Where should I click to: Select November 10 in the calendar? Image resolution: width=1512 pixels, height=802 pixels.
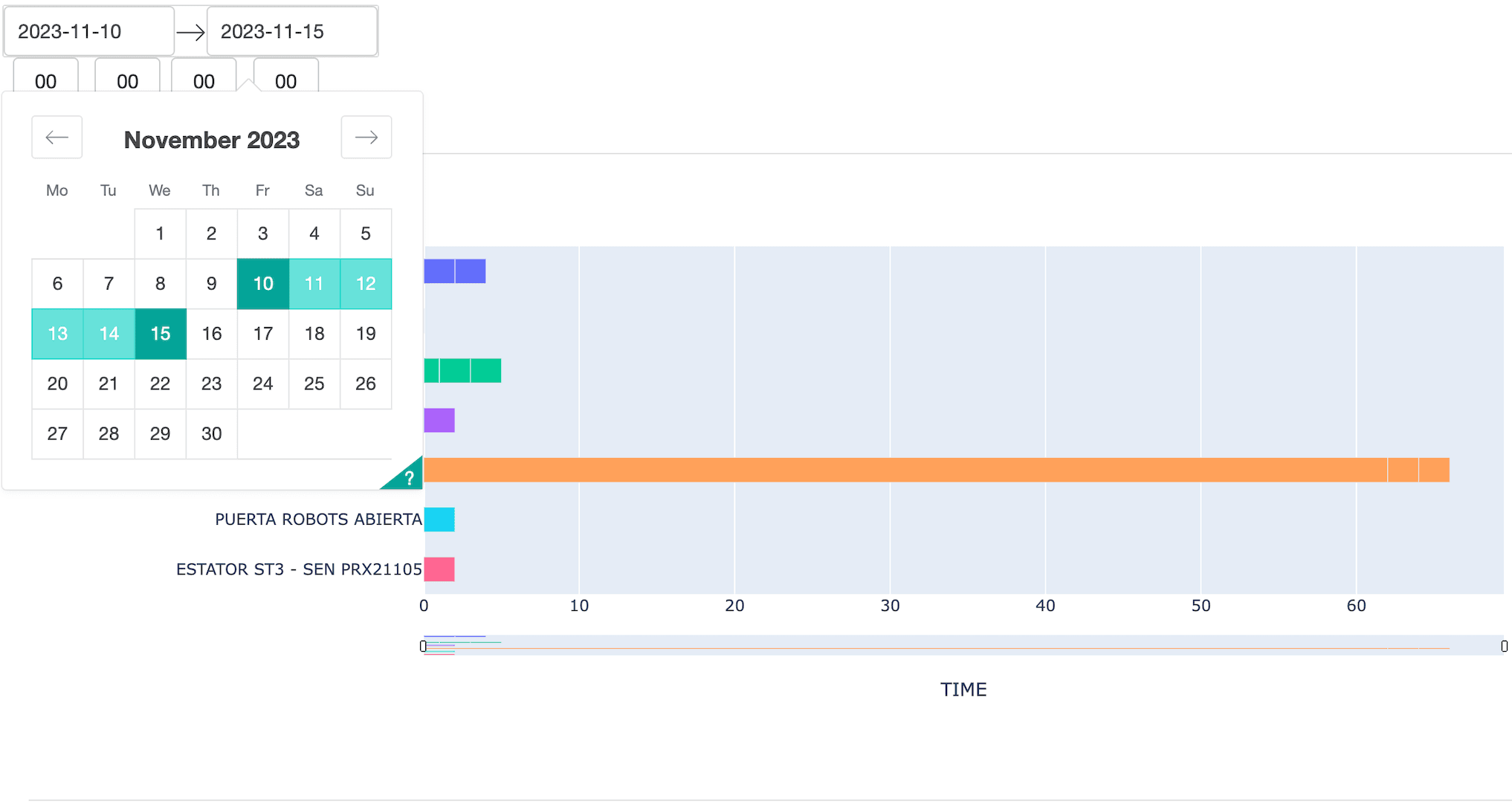(262, 284)
